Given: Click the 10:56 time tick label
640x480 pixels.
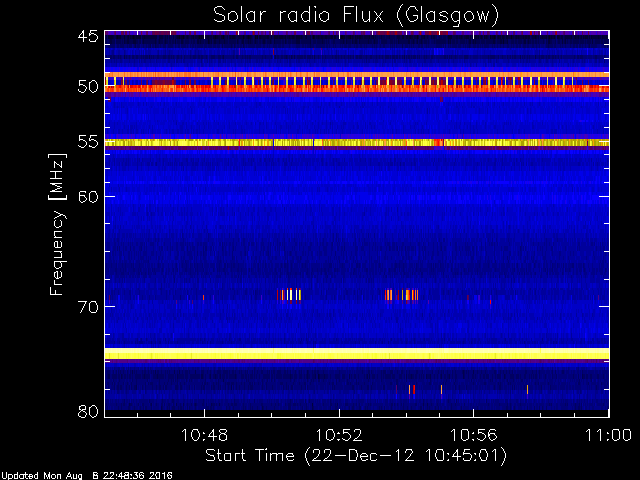Looking at the screenshot, I should 473,435.
